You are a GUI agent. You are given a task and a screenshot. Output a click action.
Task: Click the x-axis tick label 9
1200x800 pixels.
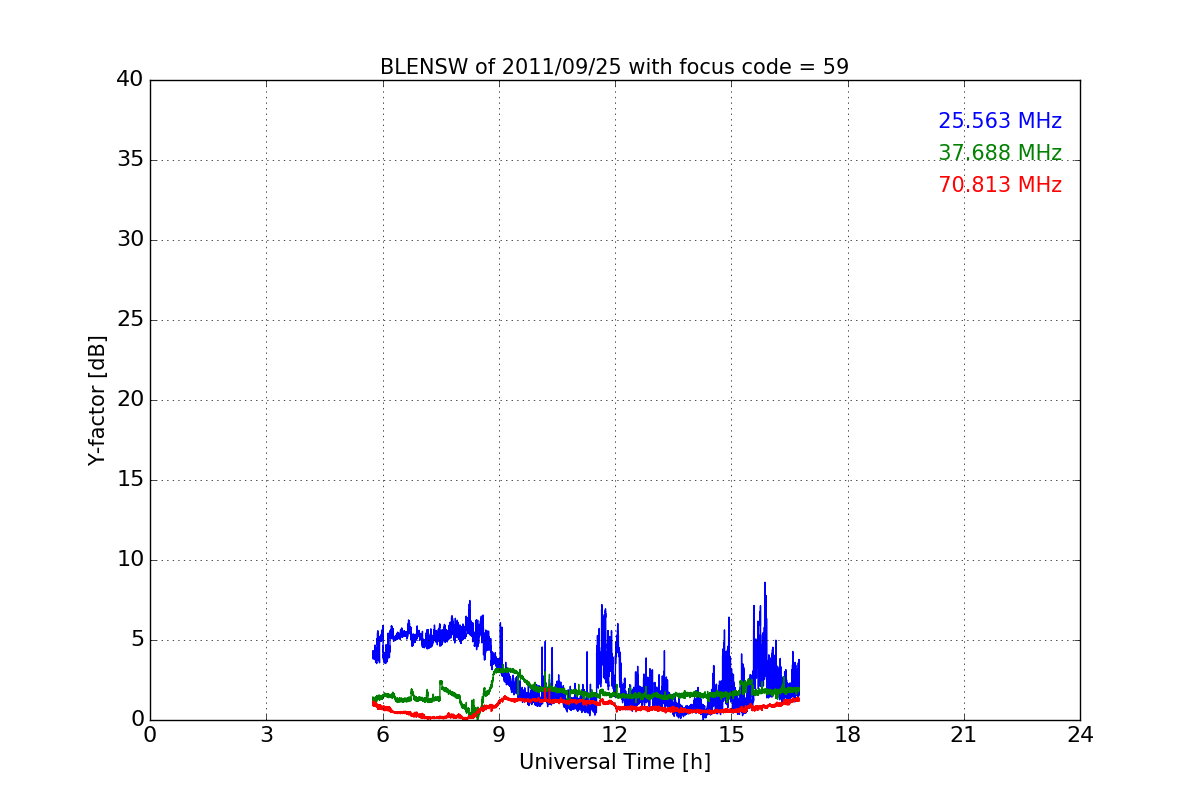(x=499, y=735)
